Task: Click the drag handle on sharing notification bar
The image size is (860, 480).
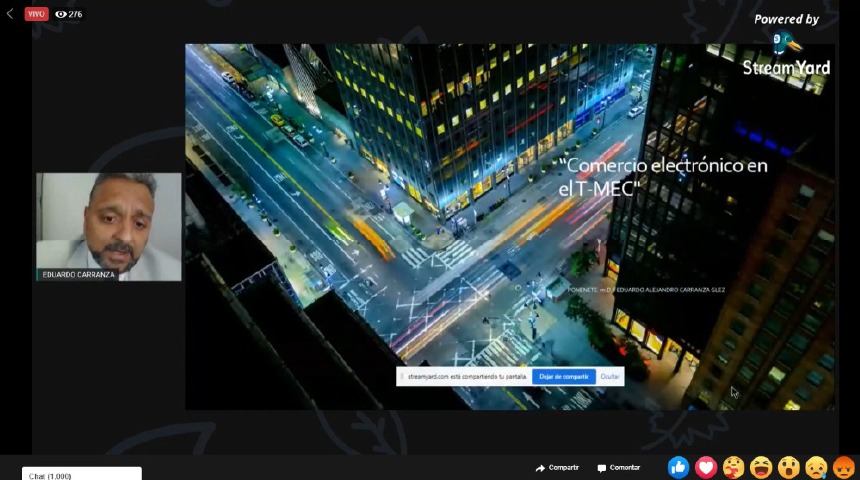Action: click(402, 377)
